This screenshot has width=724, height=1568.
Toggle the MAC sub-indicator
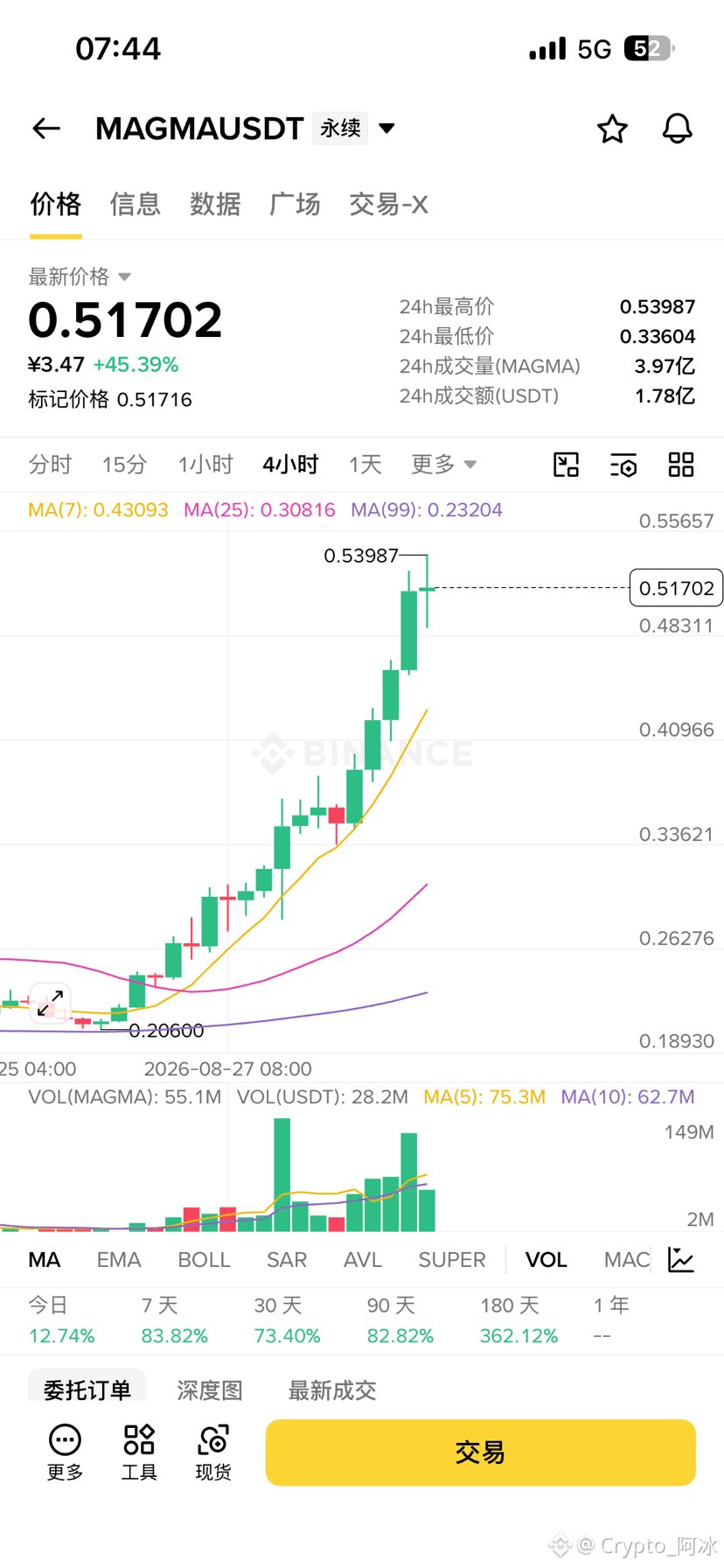click(627, 1260)
